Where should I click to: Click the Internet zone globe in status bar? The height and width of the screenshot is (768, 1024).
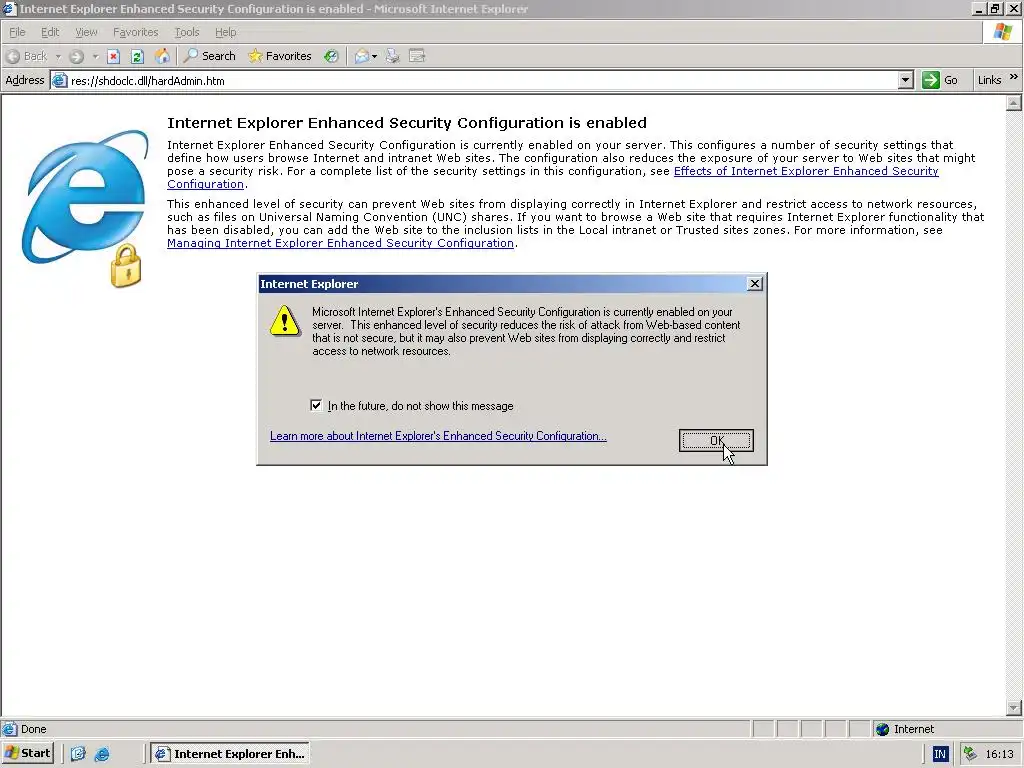pos(882,729)
